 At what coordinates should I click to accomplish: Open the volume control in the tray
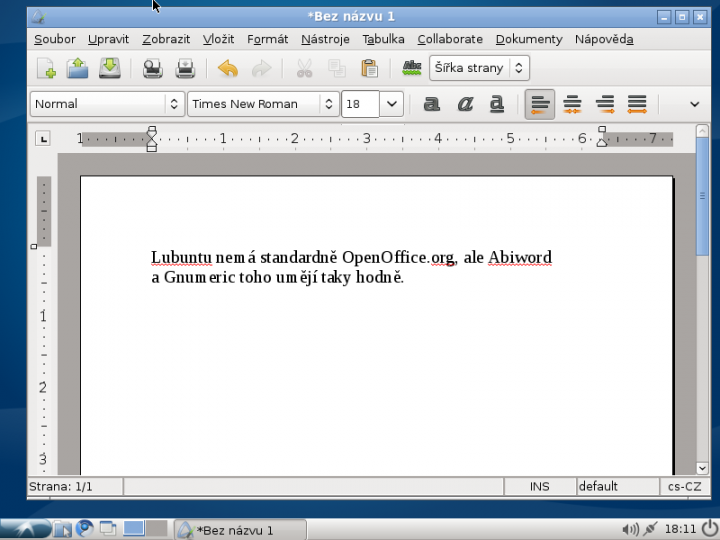coord(630,530)
